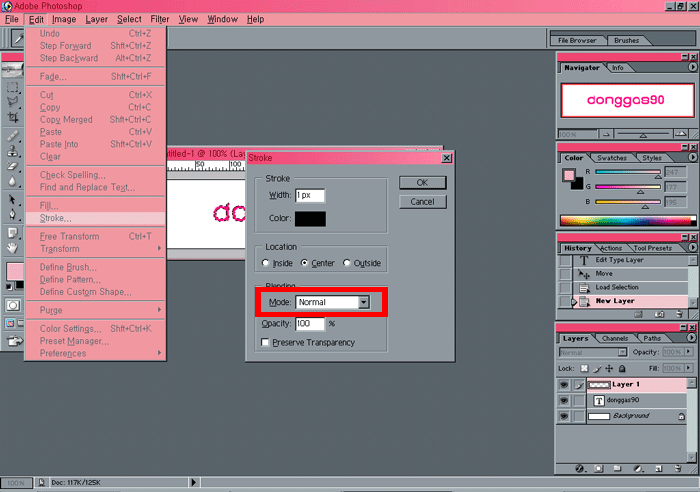Select the Pen tool

(12, 215)
